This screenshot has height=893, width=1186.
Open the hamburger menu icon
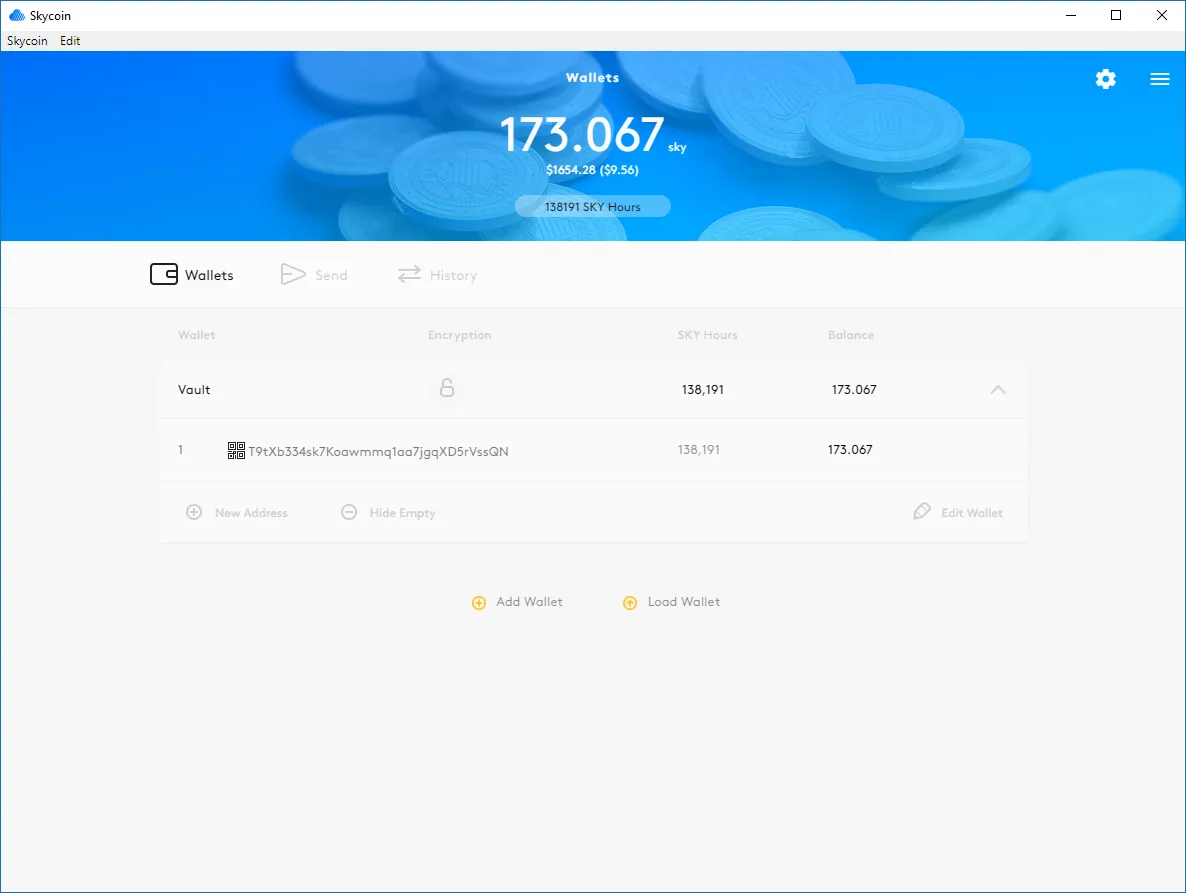1160,79
